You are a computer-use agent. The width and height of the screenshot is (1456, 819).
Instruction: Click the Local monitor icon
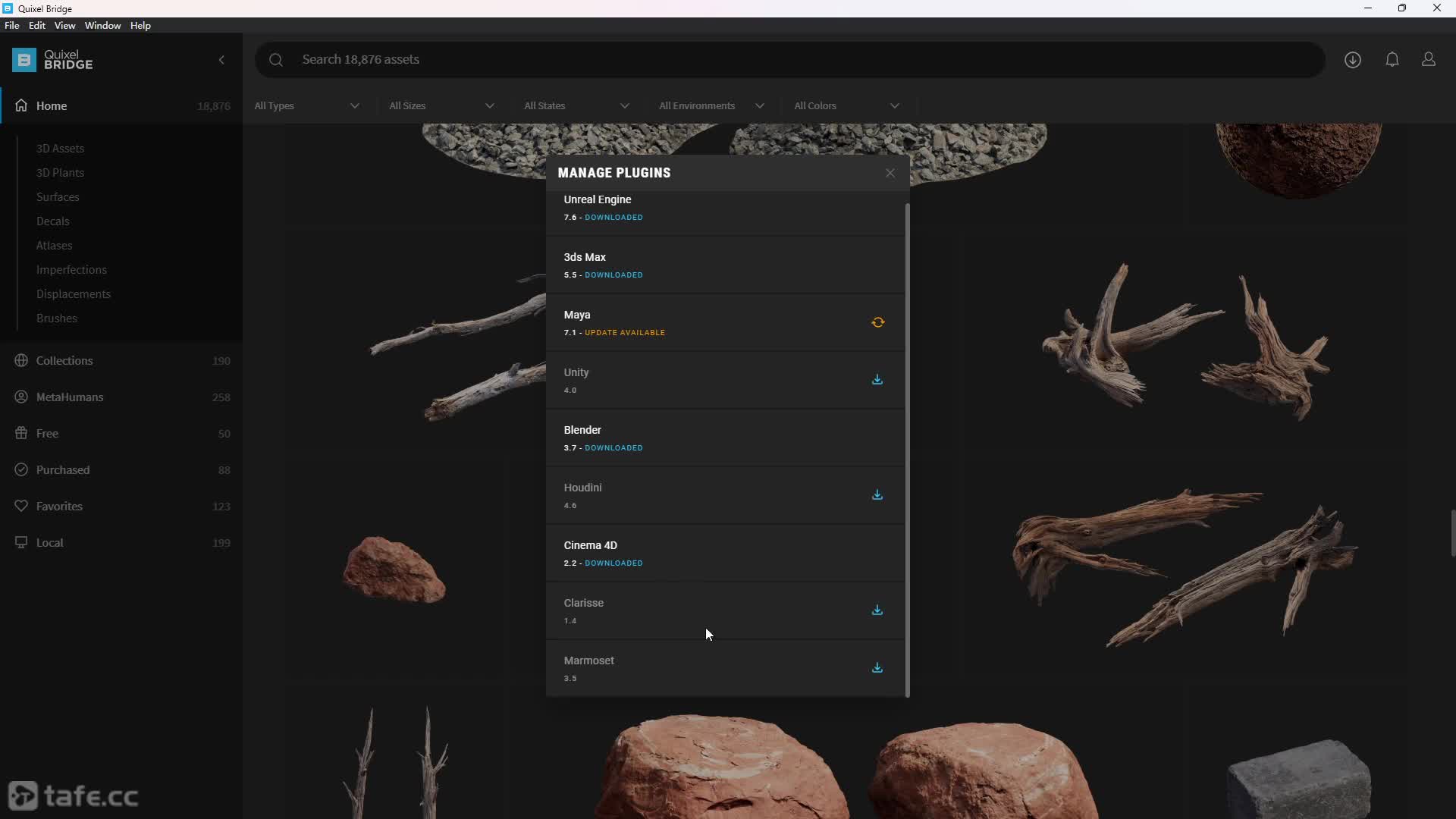click(21, 542)
